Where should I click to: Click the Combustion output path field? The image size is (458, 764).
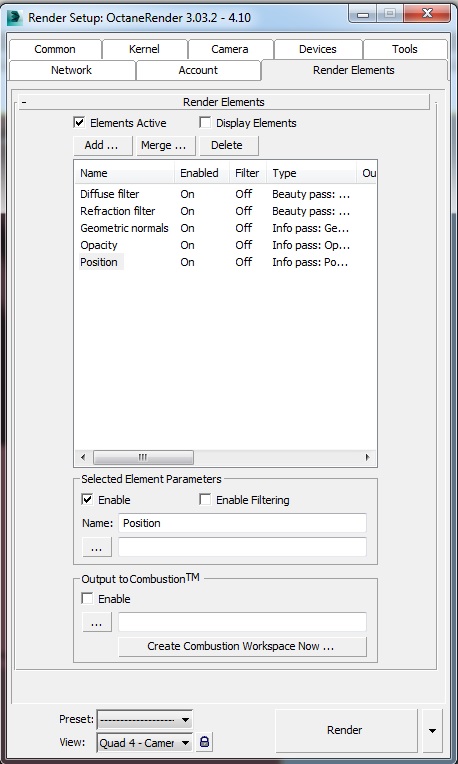242,622
